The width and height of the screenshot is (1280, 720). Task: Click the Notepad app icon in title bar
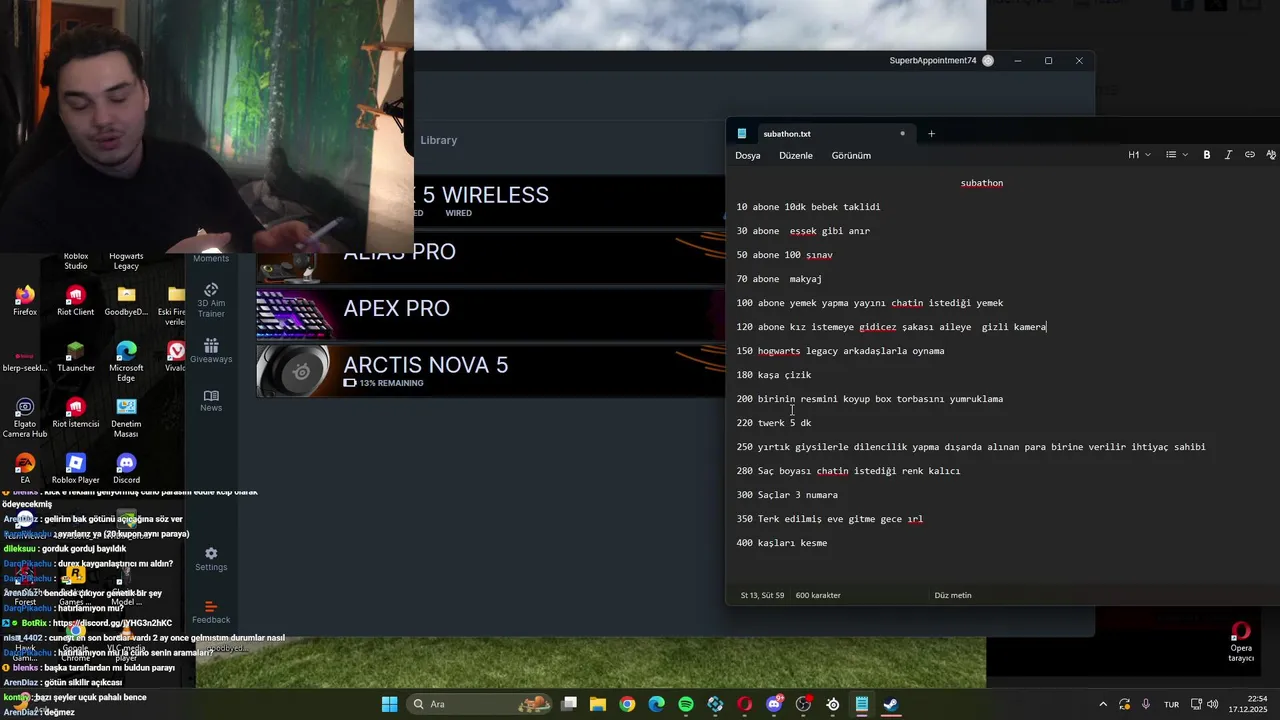point(742,133)
